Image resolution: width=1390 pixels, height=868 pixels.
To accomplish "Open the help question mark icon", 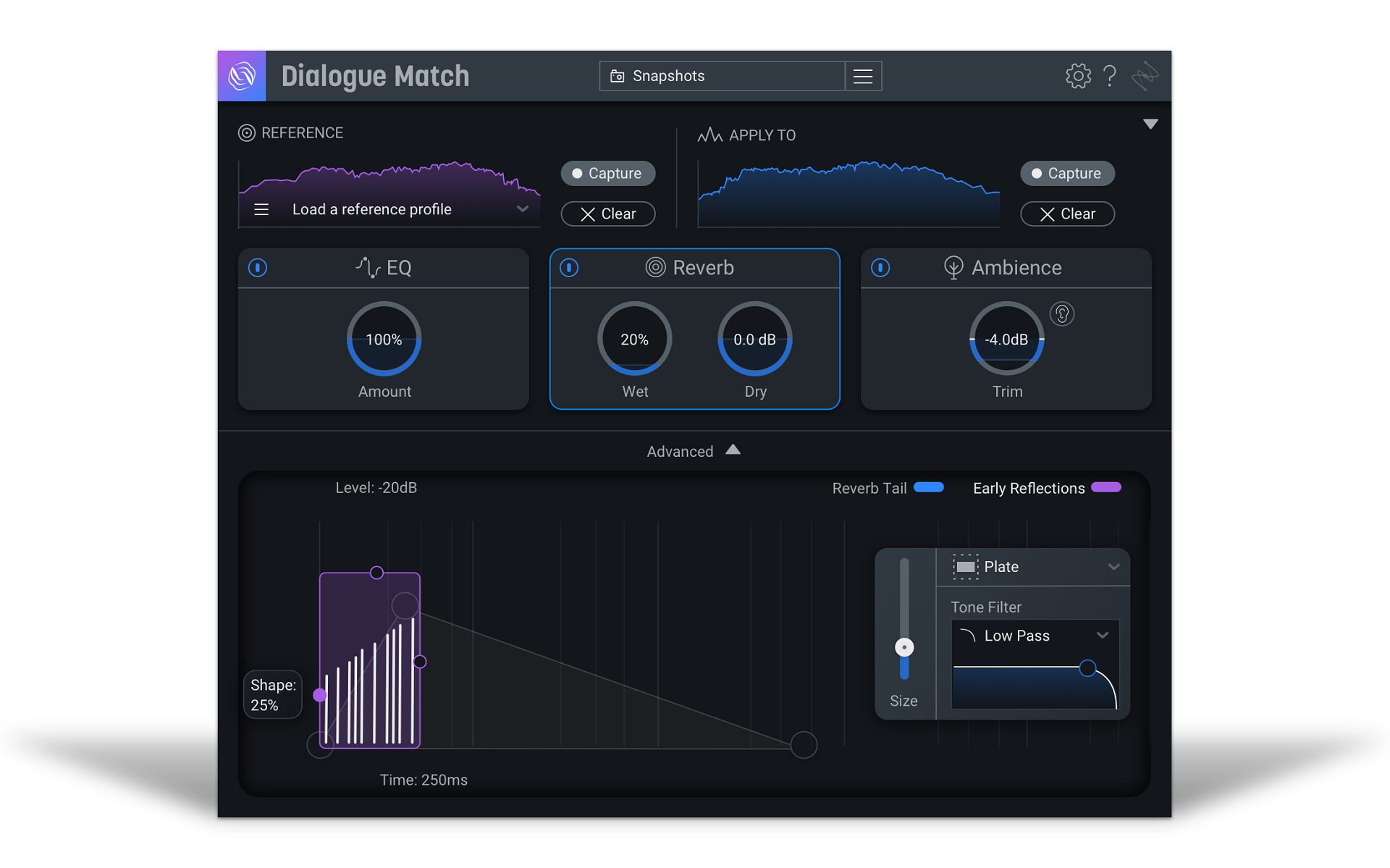I will pos(1109,76).
